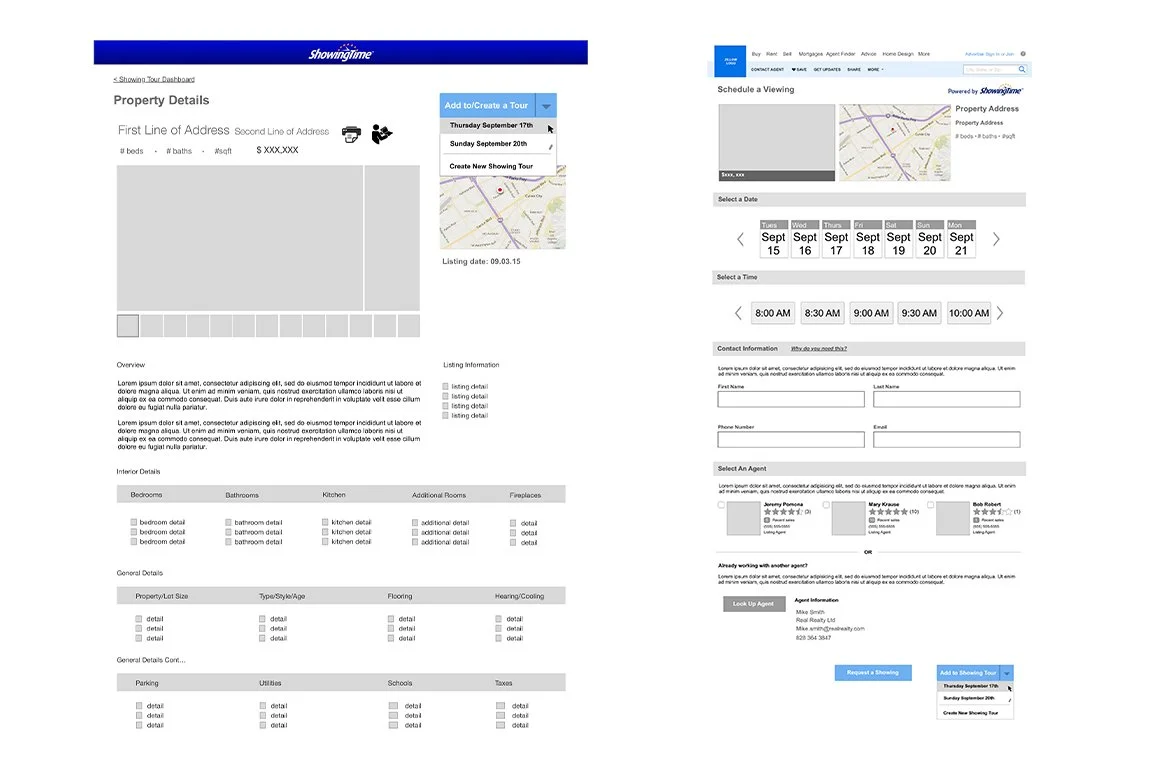Choose Sunday September 20th in left tour menu

(498, 144)
